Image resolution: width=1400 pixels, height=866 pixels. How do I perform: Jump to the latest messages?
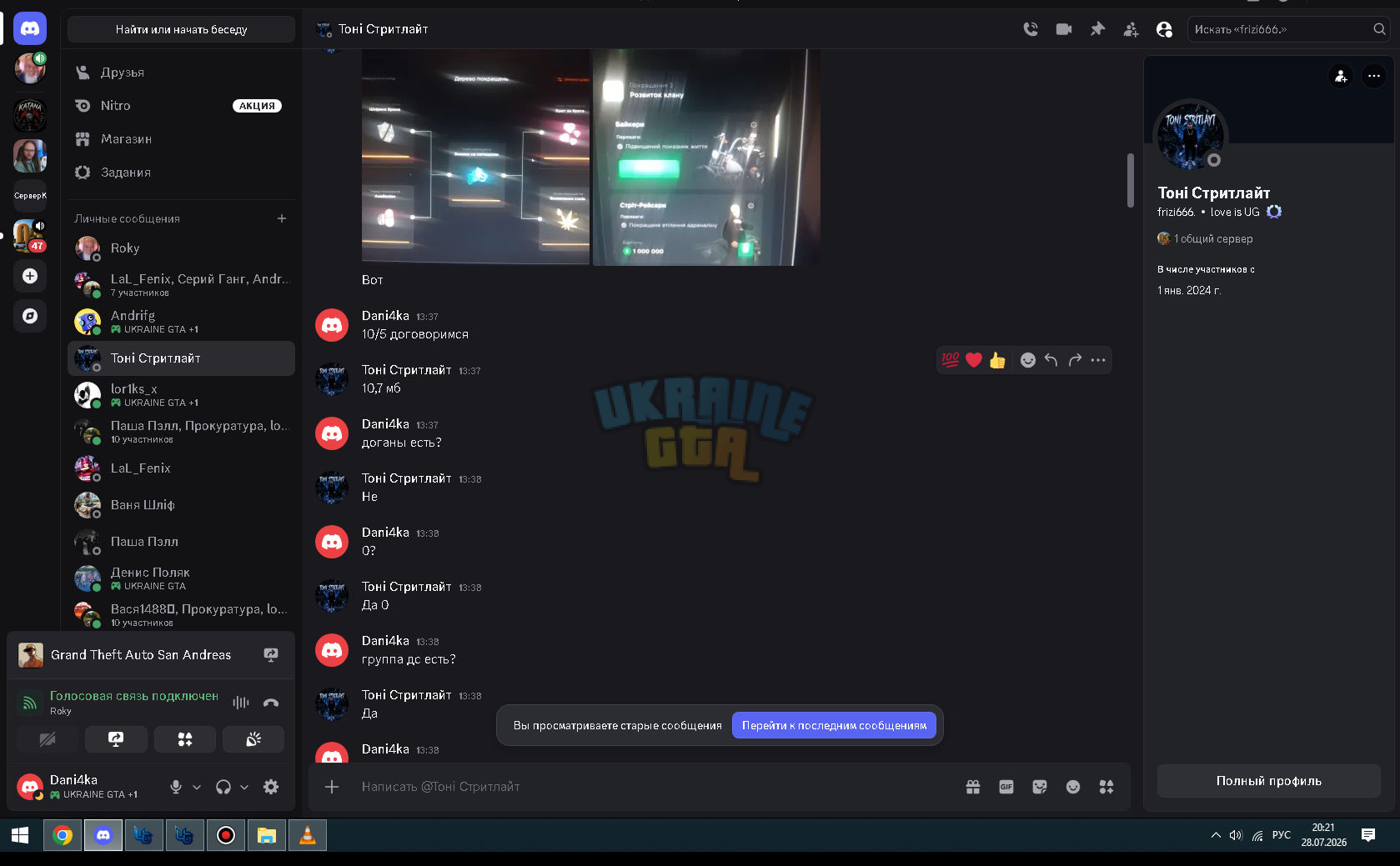[834, 726]
